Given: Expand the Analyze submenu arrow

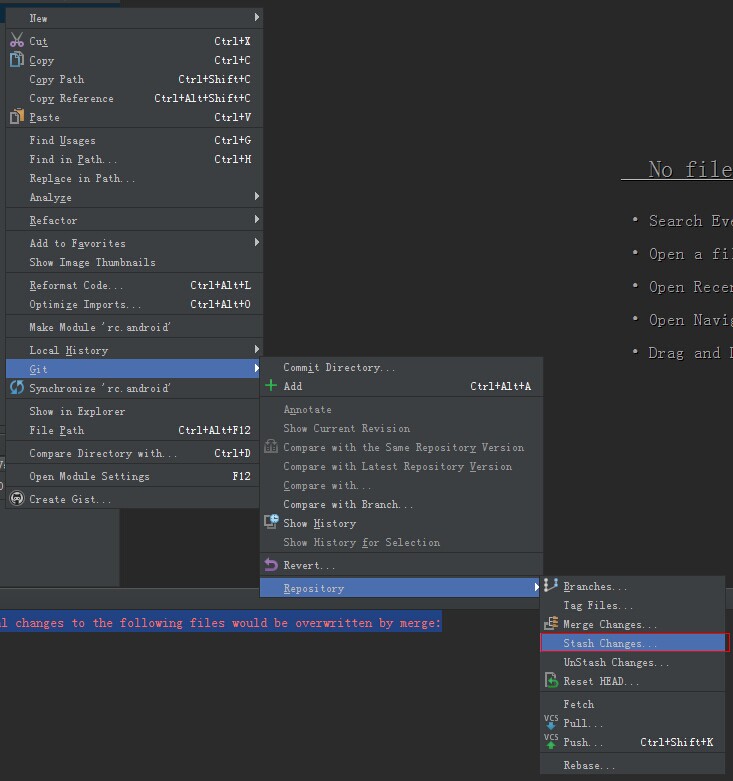Looking at the screenshot, I should [256, 196].
